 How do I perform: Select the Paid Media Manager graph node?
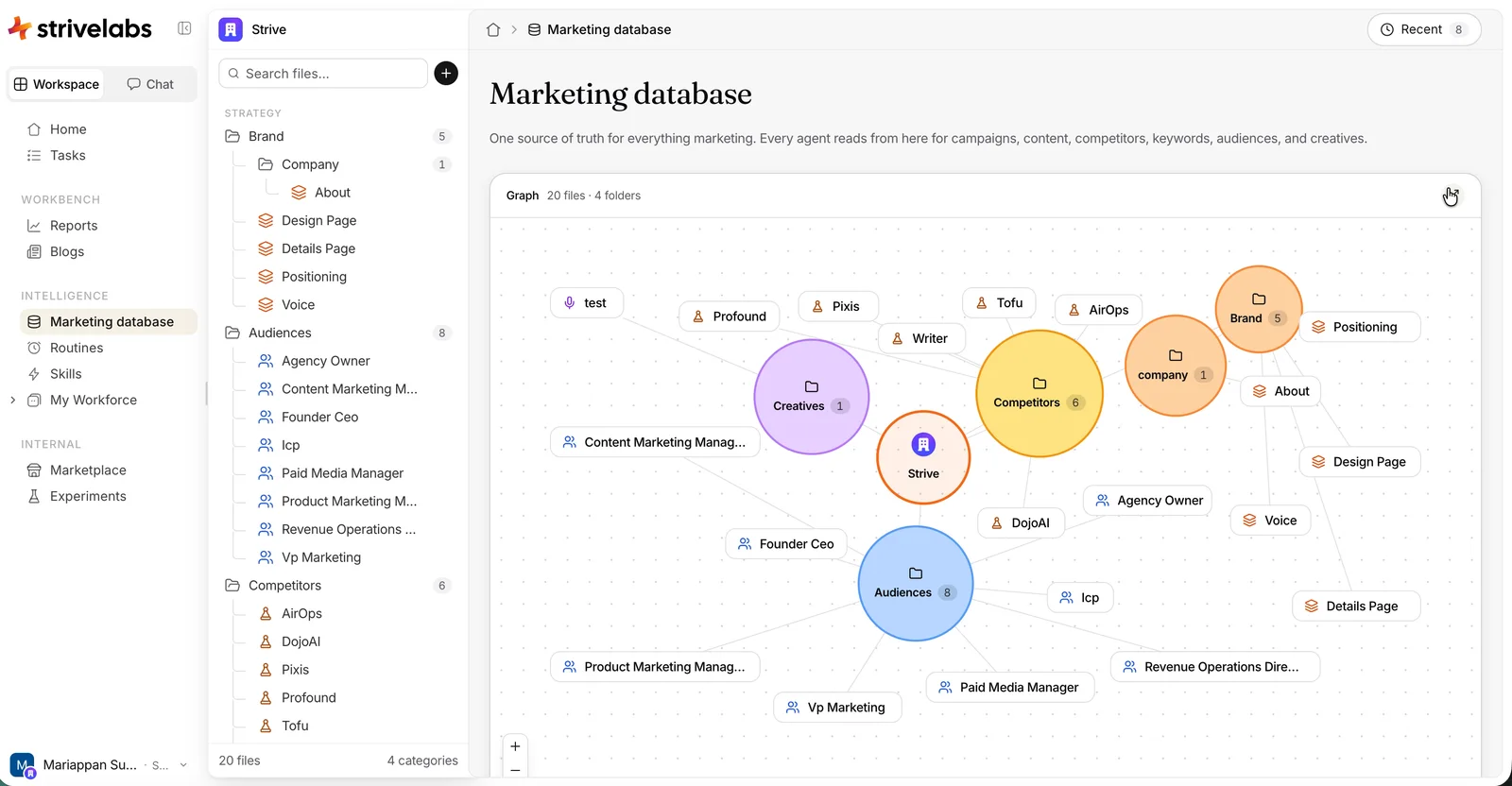[x=1010, y=688]
